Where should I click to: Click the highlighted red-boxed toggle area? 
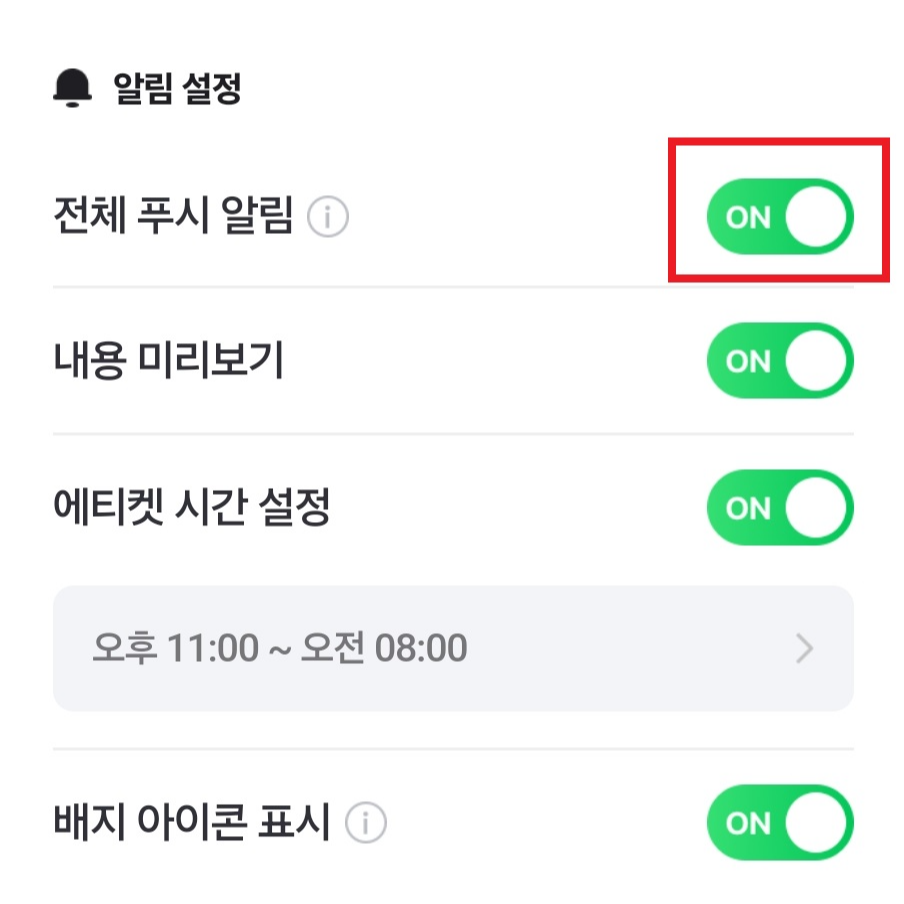pyautogui.click(x=781, y=216)
